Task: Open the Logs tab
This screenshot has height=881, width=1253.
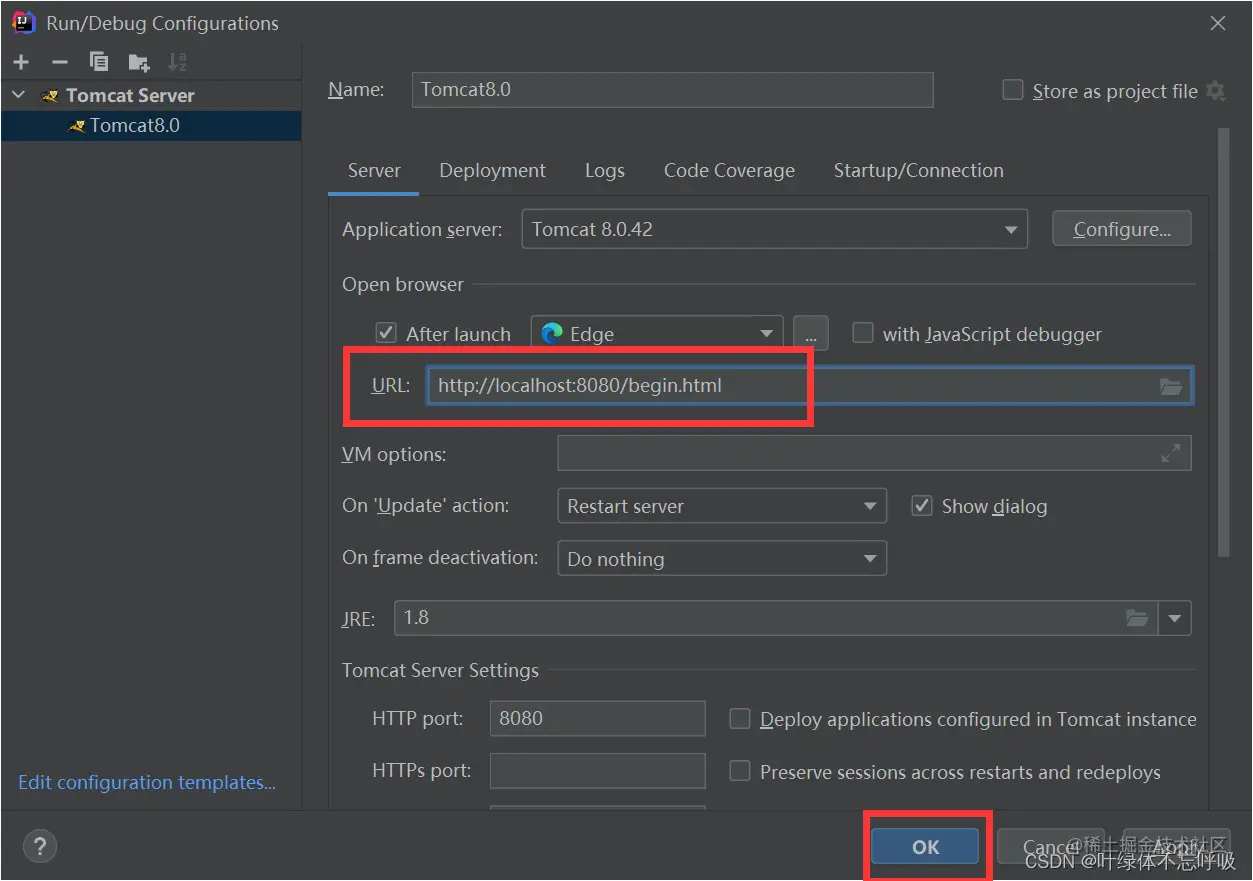Action: [605, 170]
